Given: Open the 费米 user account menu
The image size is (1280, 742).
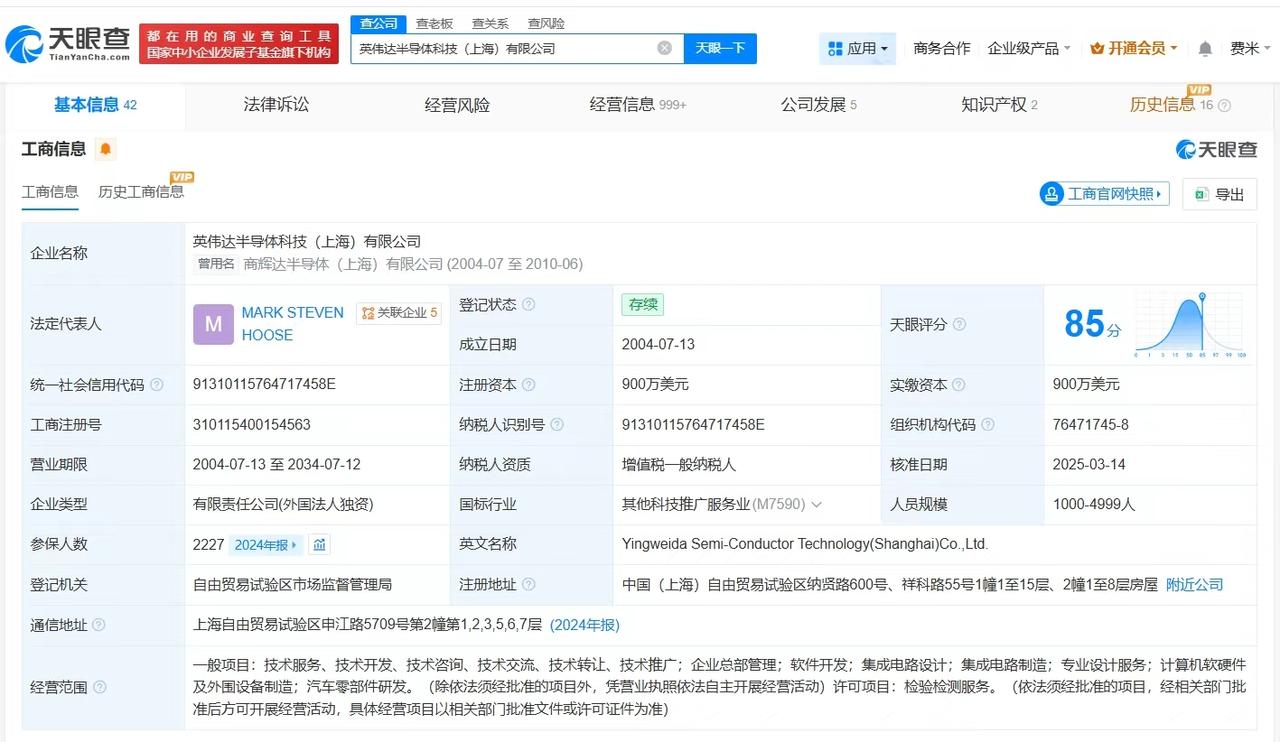Looking at the screenshot, I should tap(1250, 48).
